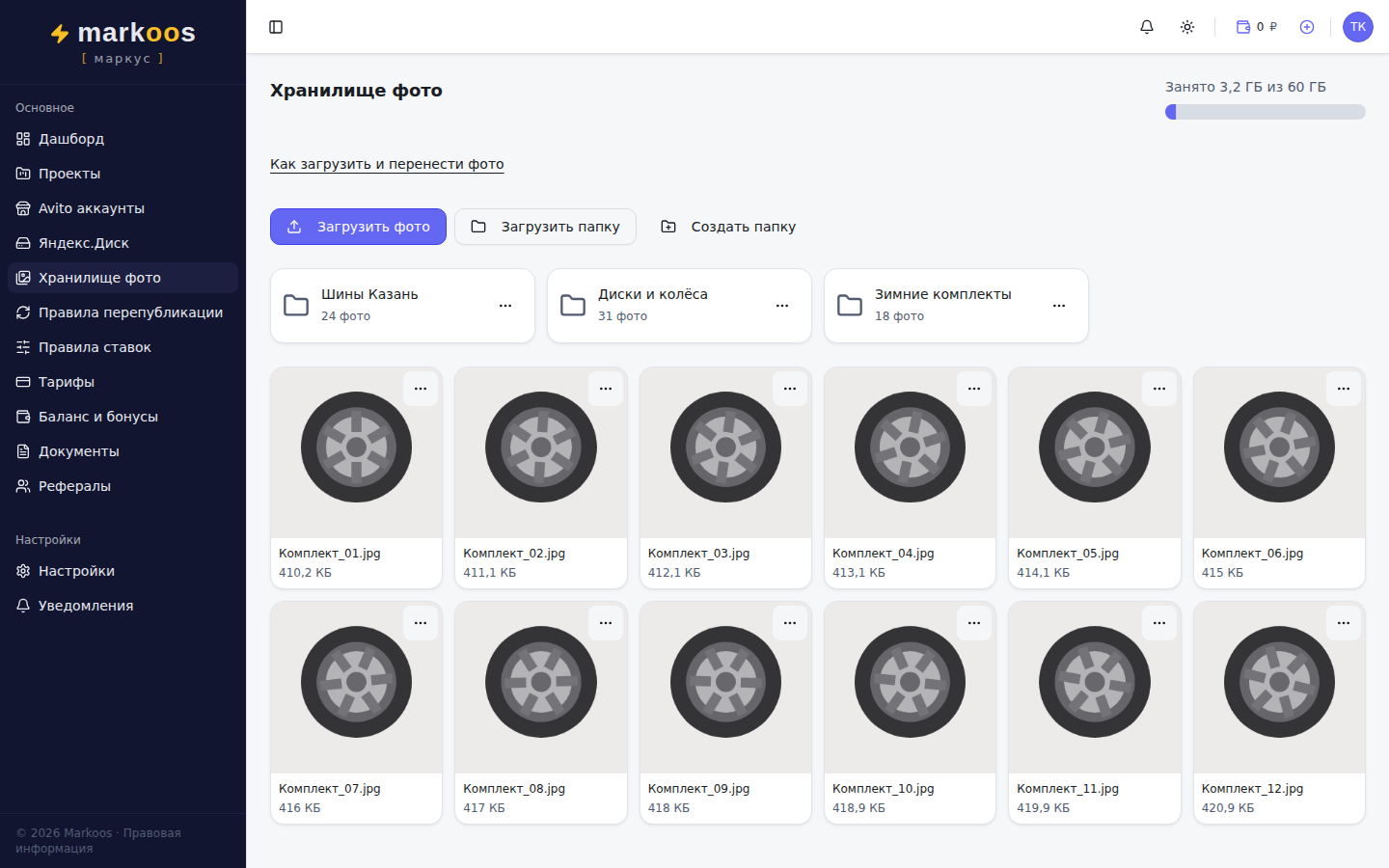Open the three-dot menu on Комплект_01.jpg
The image size is (1389, 868).
tap(421, 389)
